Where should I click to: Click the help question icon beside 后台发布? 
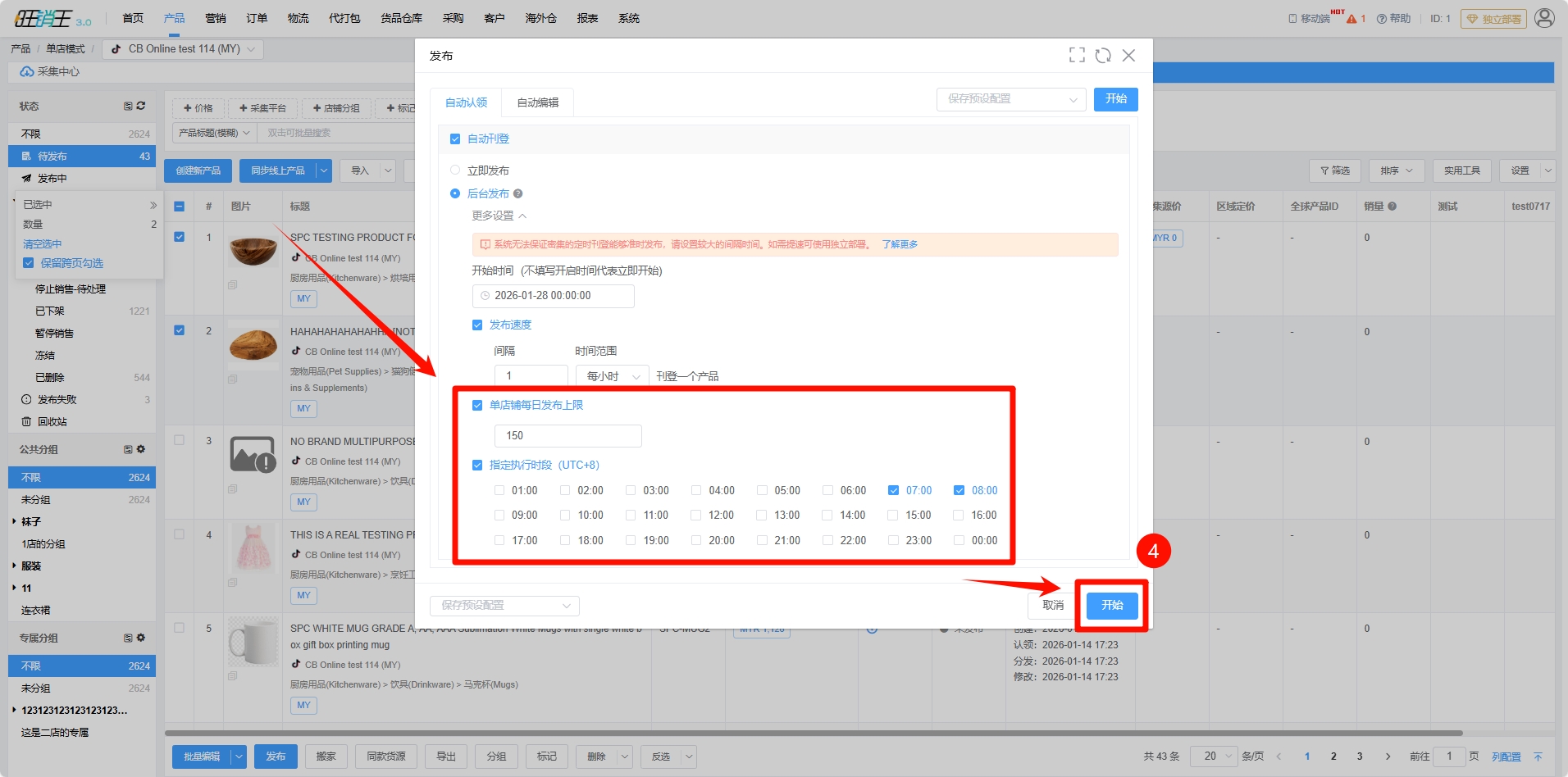517,194
